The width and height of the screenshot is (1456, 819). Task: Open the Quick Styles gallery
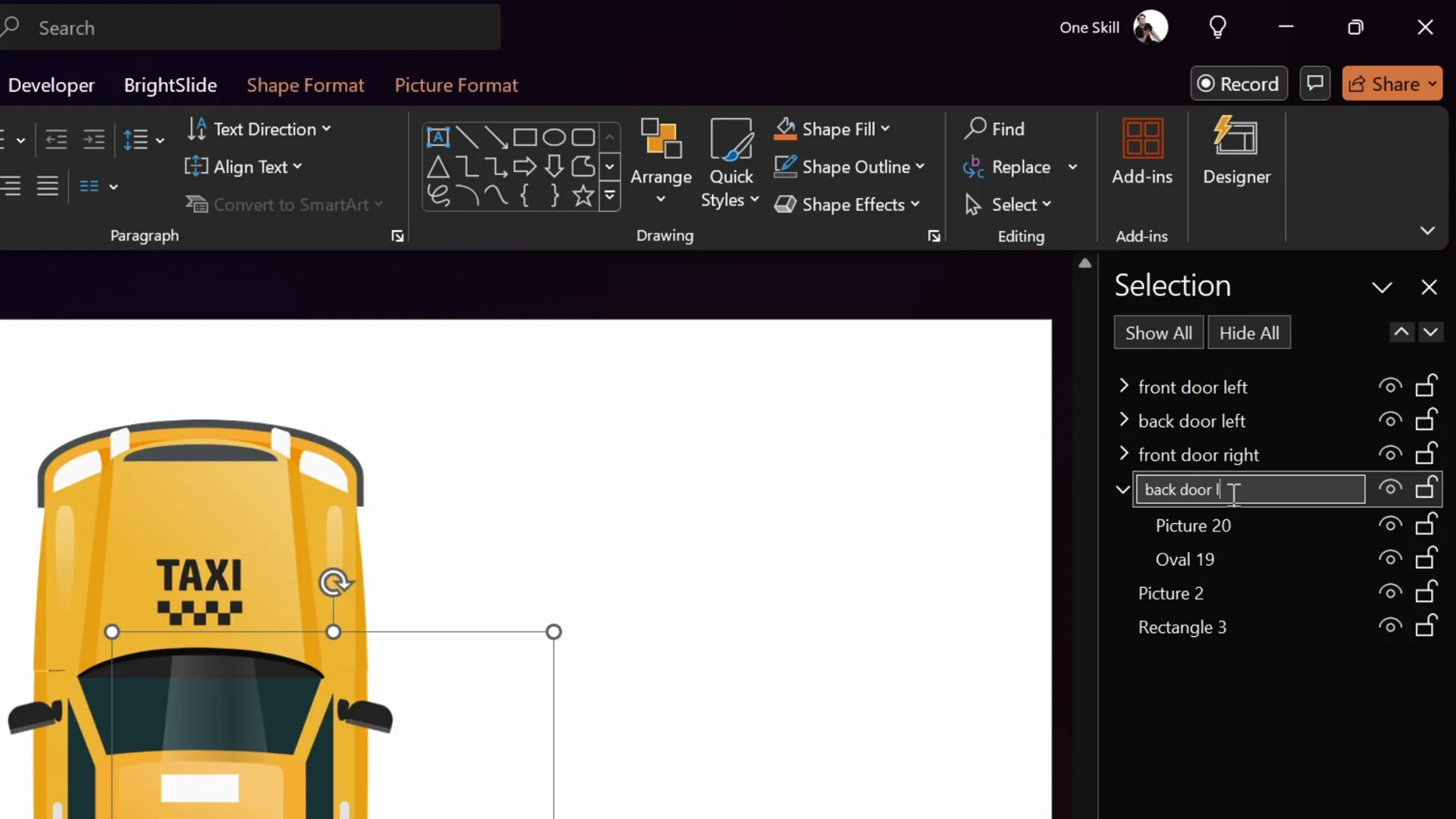pyautogui.click(x=729, y=163)
